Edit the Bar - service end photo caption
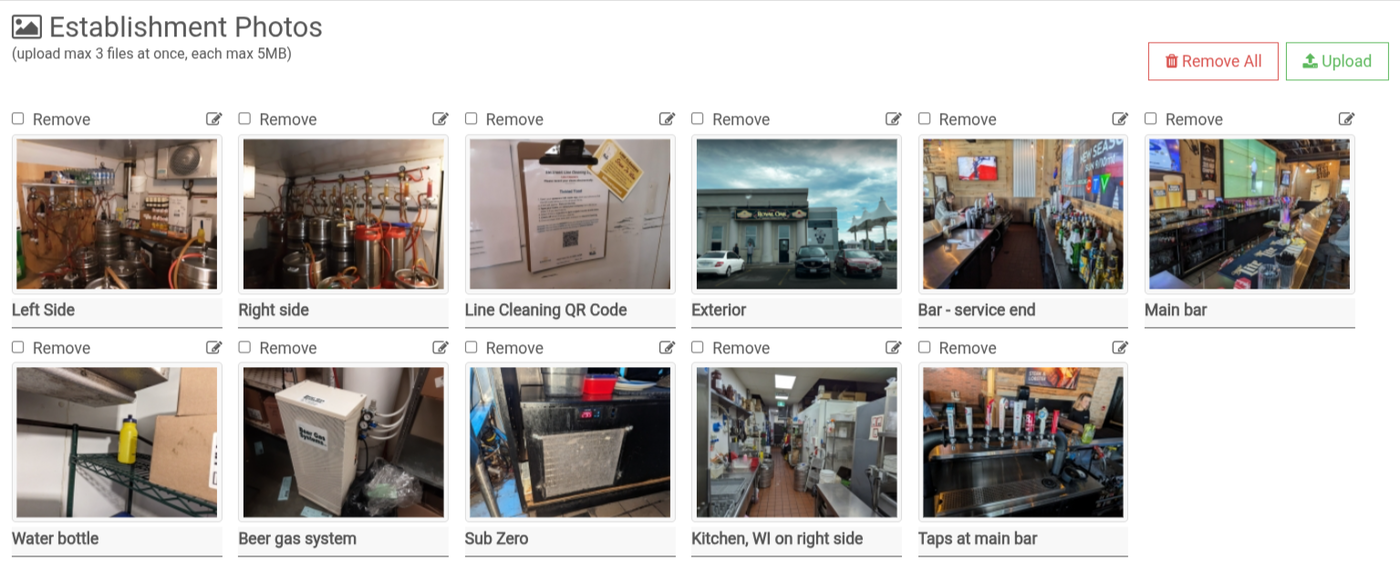 click(x=1120, y=119)
